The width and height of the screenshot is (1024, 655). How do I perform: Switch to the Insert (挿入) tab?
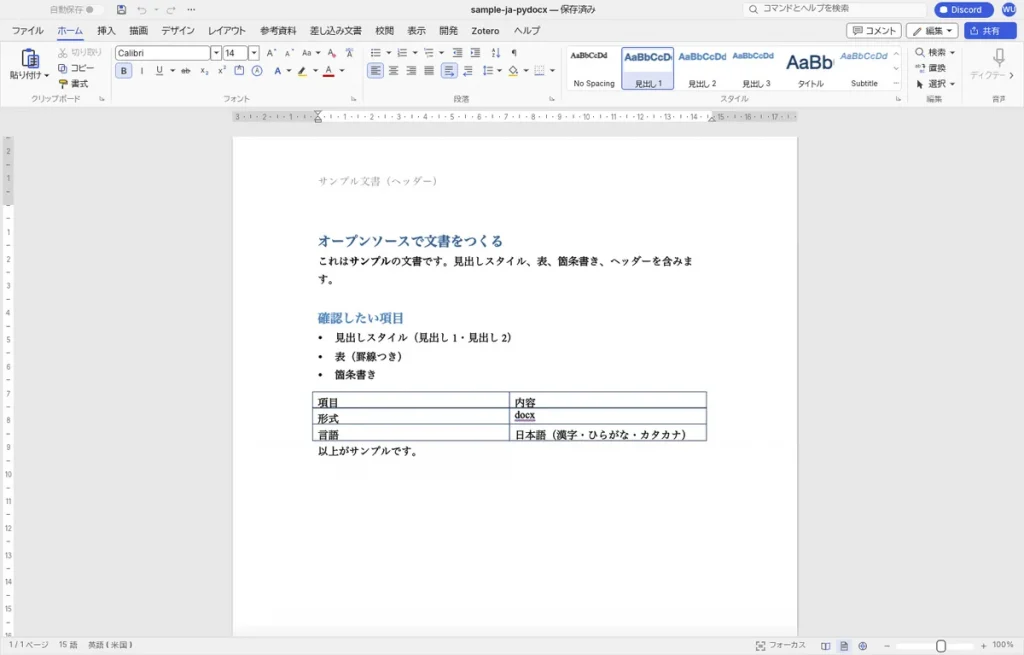pos(106,31)
